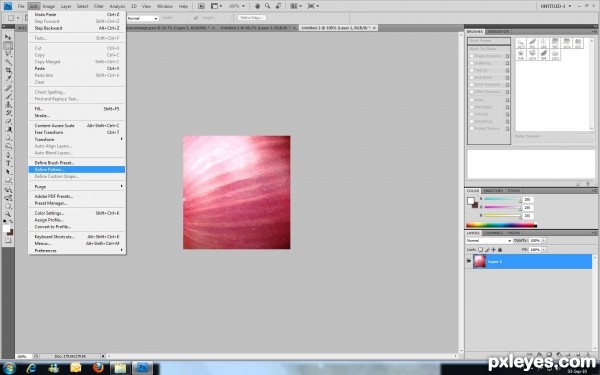Click Firefox icon in taskbar
Image resolution: width=600 pixels, height=375 pixels.
click(x=98, y=368)
